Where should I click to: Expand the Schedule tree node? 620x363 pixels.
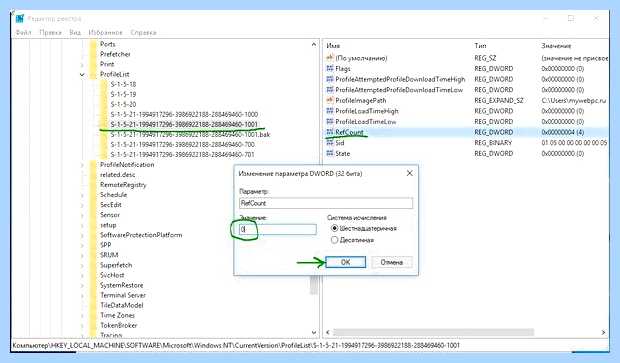tap(82, 195)
